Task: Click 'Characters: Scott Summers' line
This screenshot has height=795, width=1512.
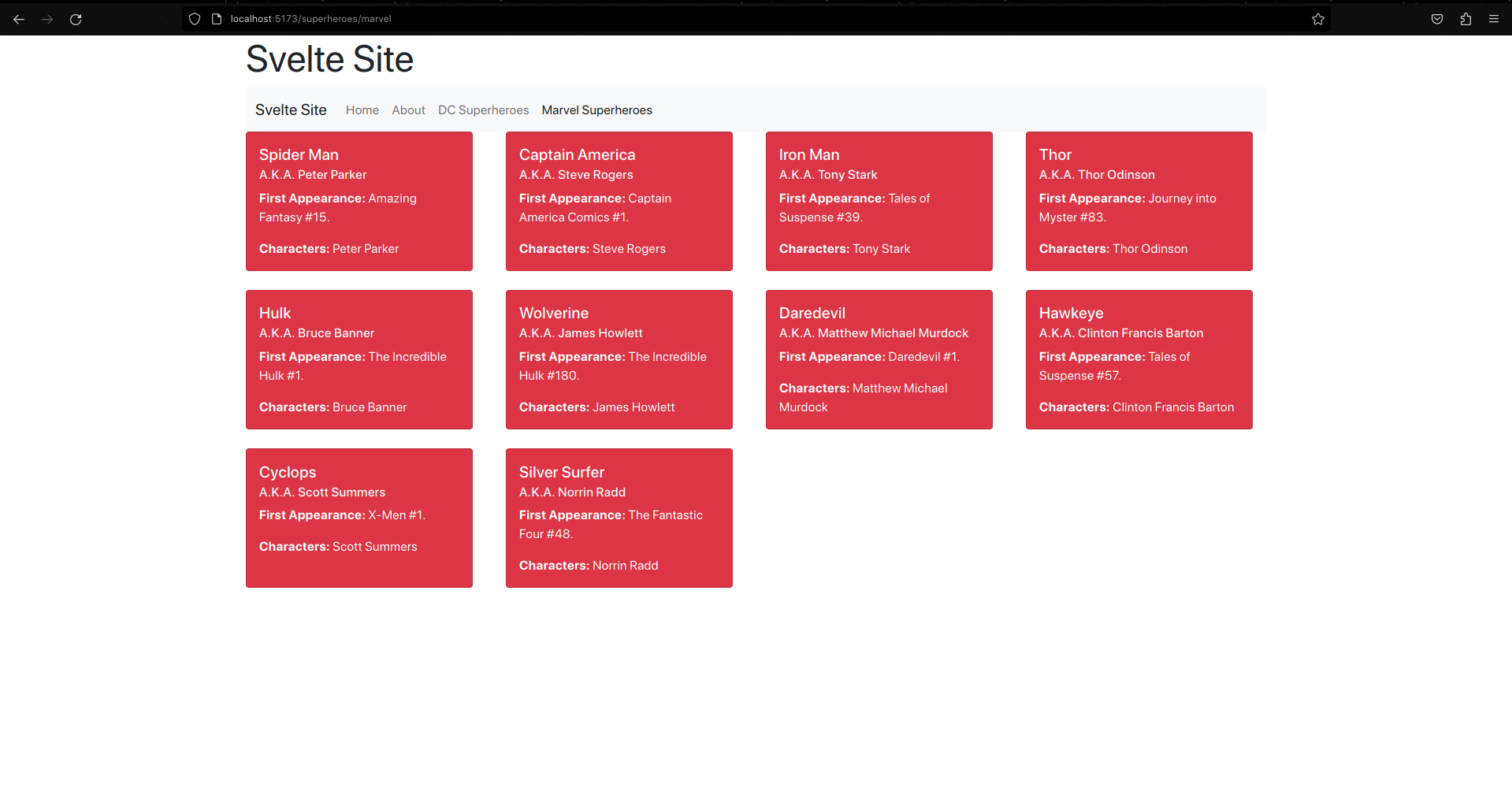Action: coord(338,547)
